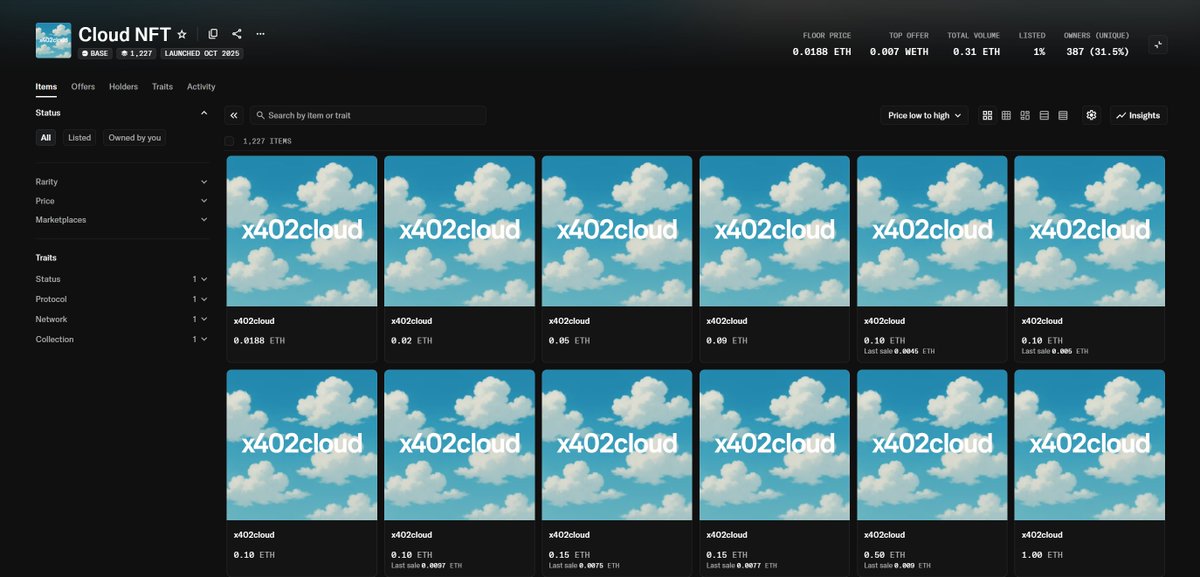Open the Insights chart panel
Viewport: 1200px width, 577px height.
(x=1138, y=115)
